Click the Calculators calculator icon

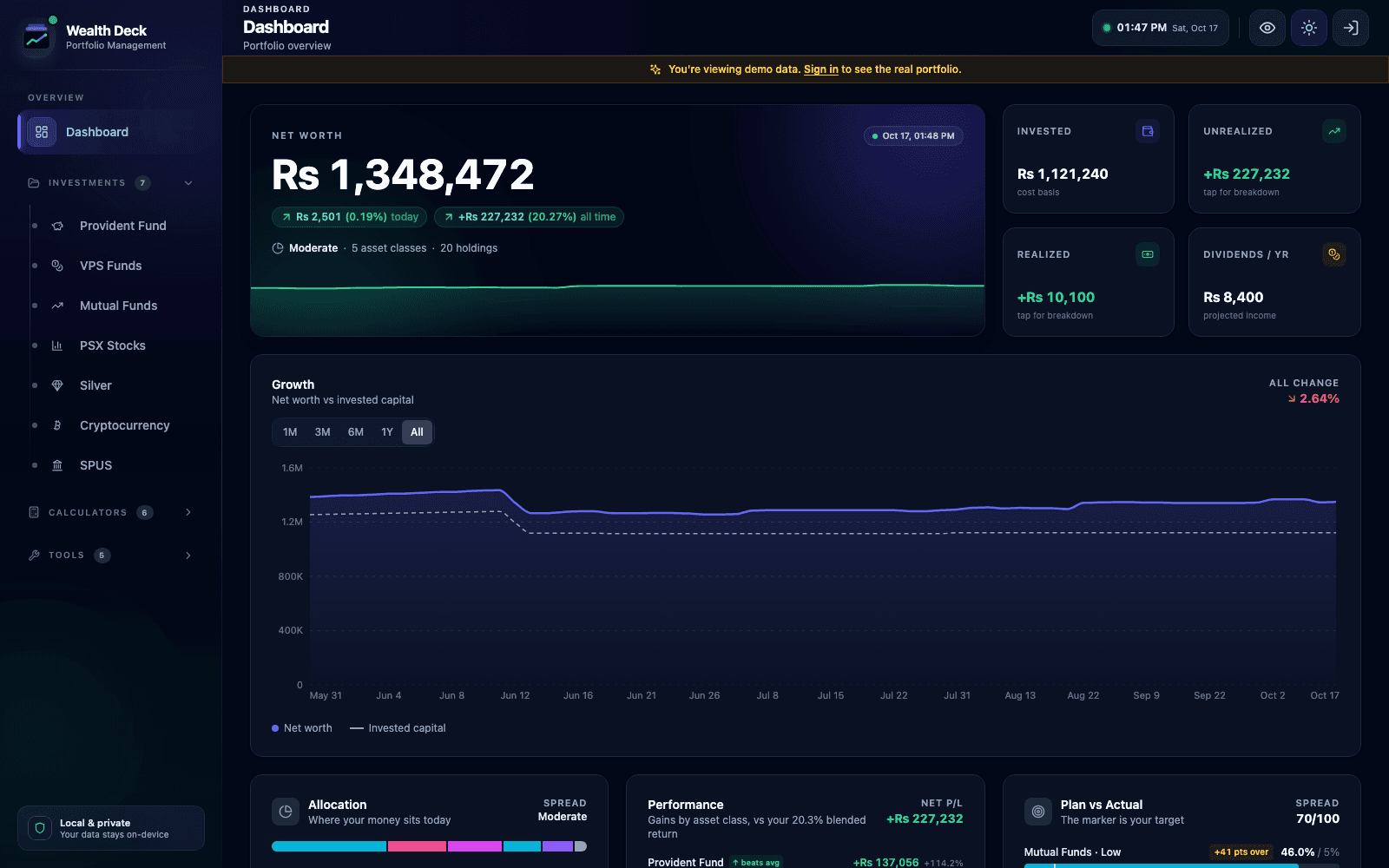click(x=34, y=513)
